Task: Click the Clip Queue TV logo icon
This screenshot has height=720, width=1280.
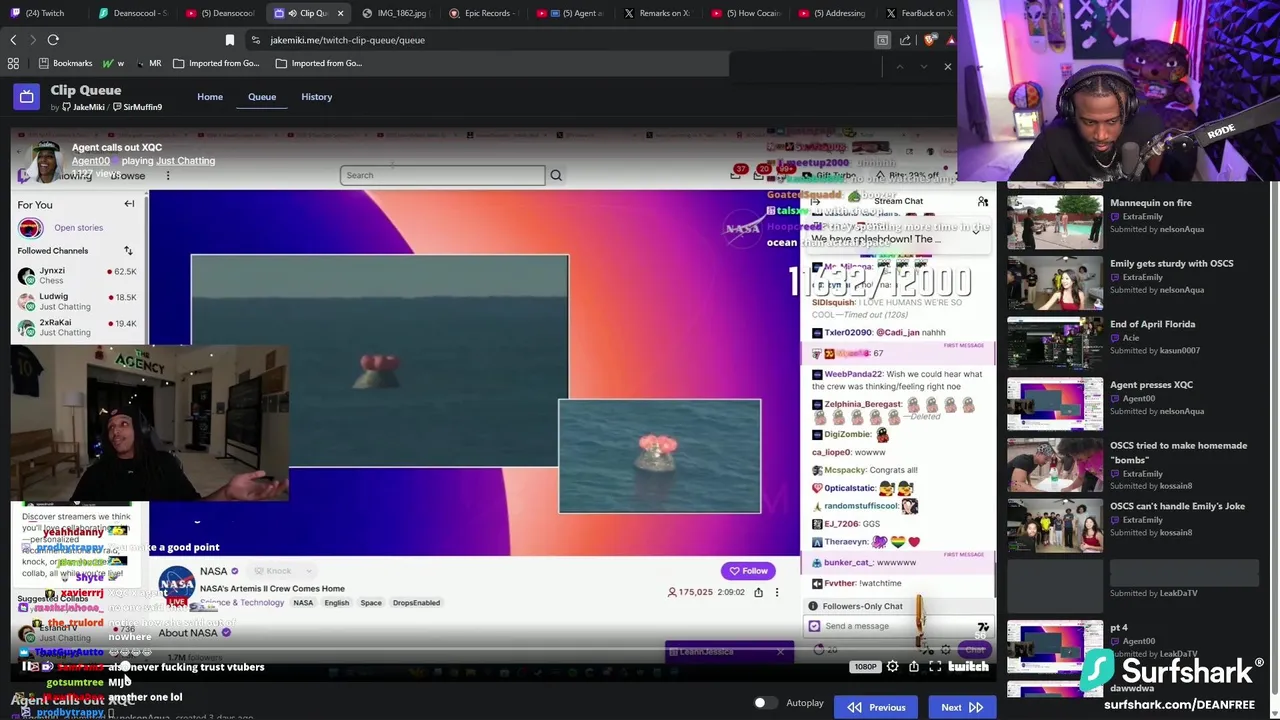Action: click(26, 97)
